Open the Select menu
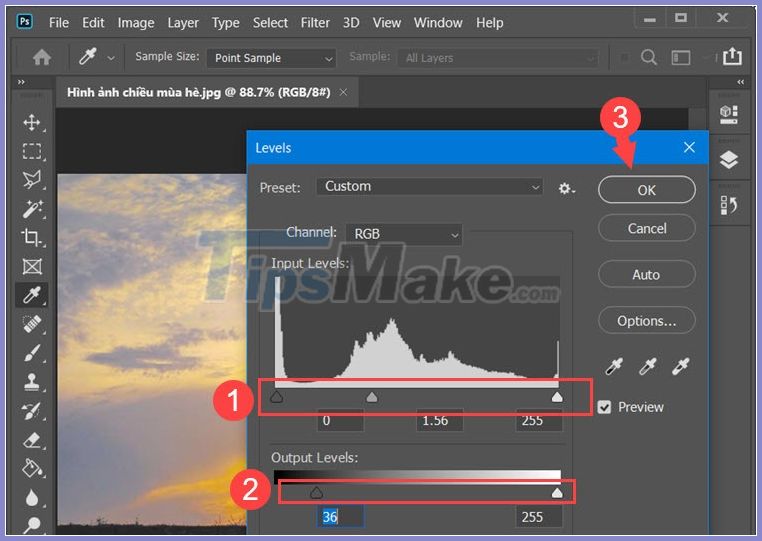Image resolution: width=762 pixels, height=541 pixels. pyautogui.click(x=270, y=23)
